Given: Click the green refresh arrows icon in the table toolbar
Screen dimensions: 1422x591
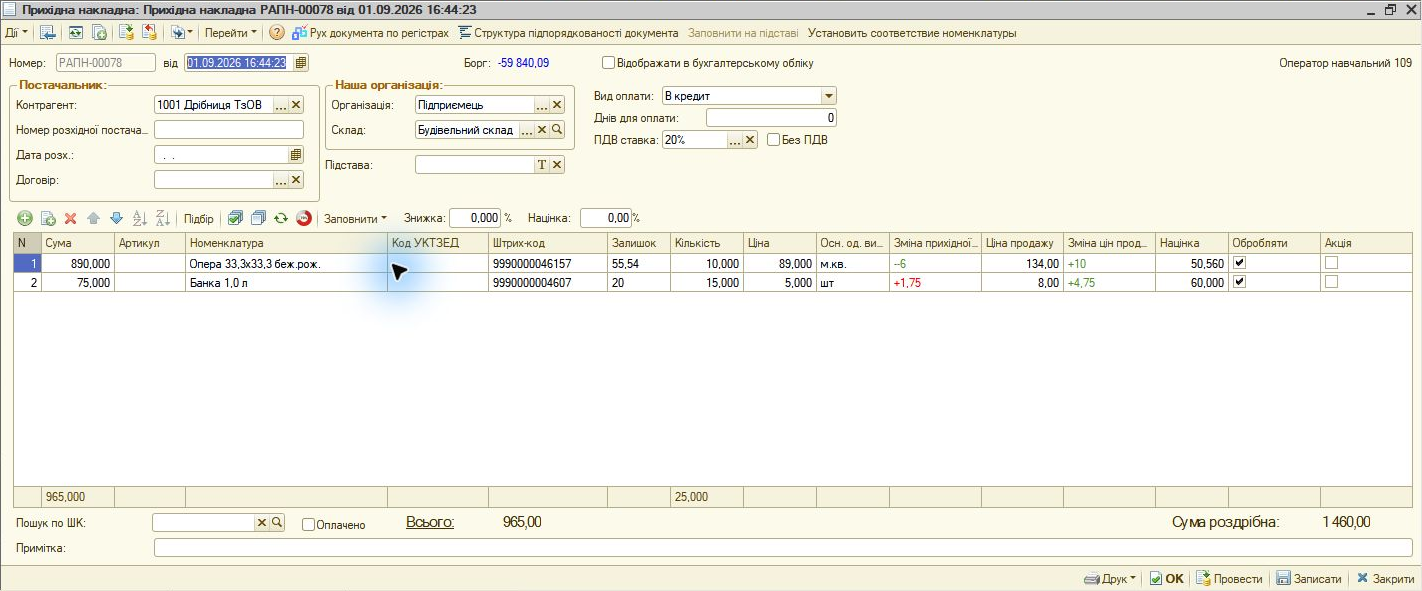Looking at the screenshot, I should click(x=281, y=218).
